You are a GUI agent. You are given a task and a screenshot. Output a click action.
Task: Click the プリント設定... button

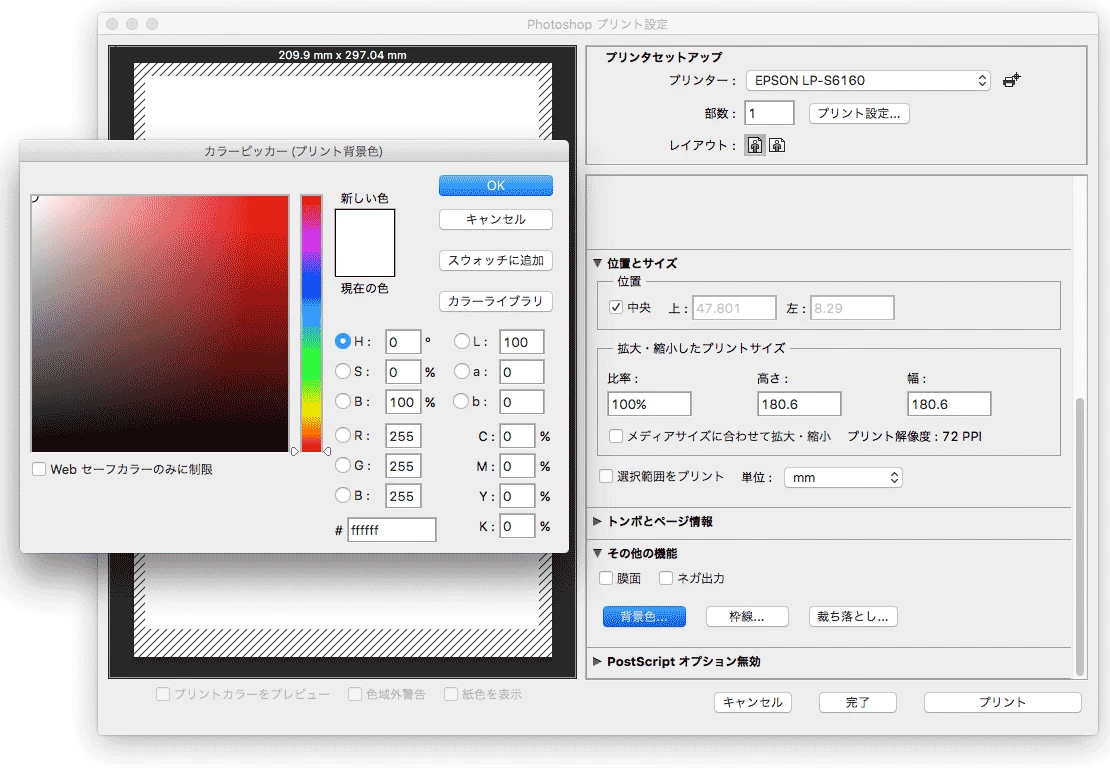[859, 114]
